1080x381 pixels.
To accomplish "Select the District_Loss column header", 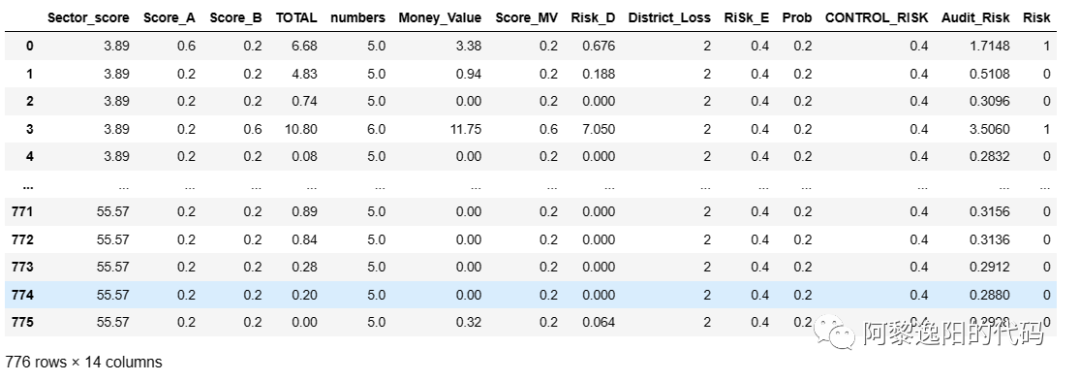I will click(x=669, y=18).
